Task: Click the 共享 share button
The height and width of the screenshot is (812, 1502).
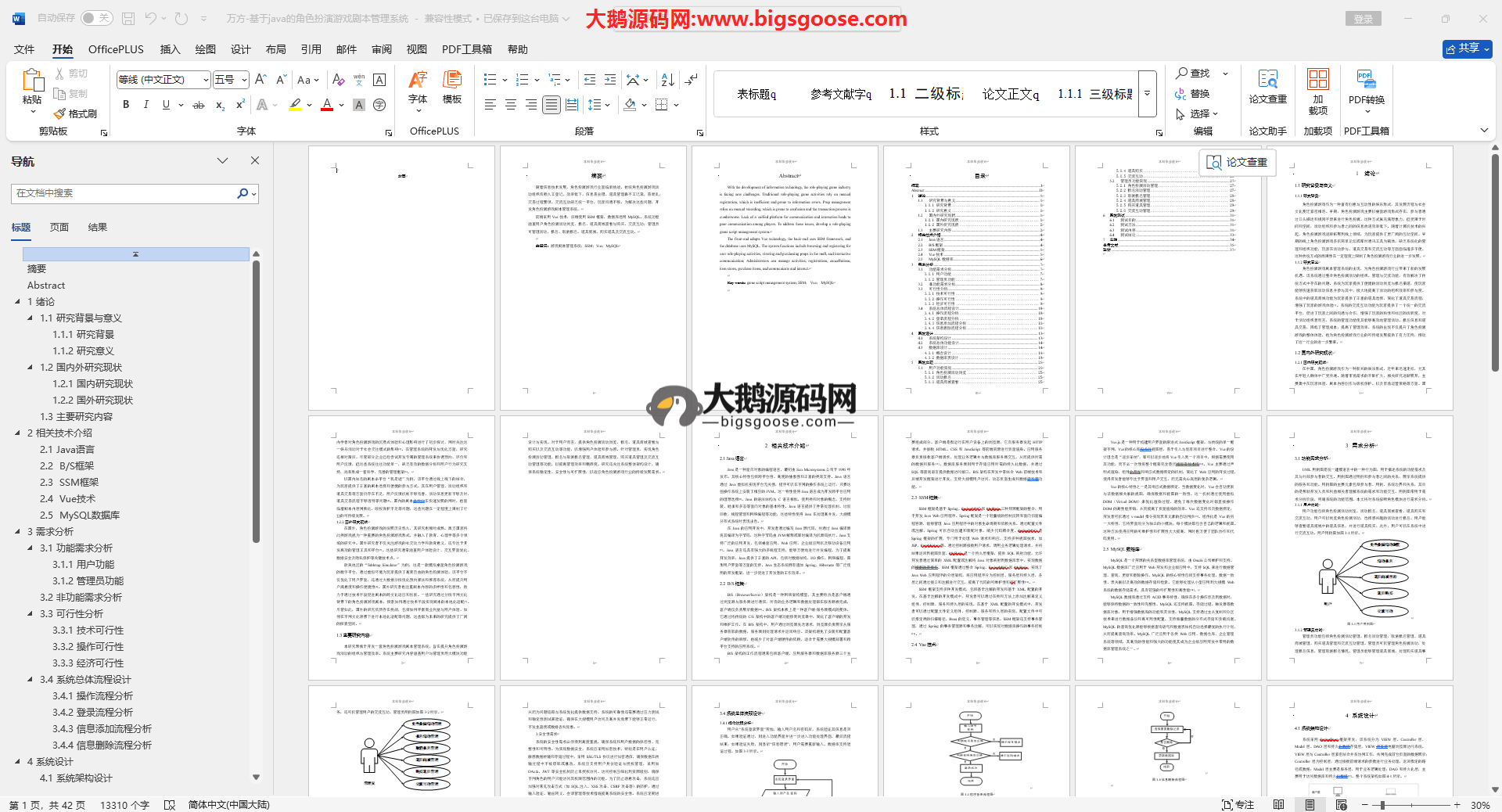Action: (1467, 49)
